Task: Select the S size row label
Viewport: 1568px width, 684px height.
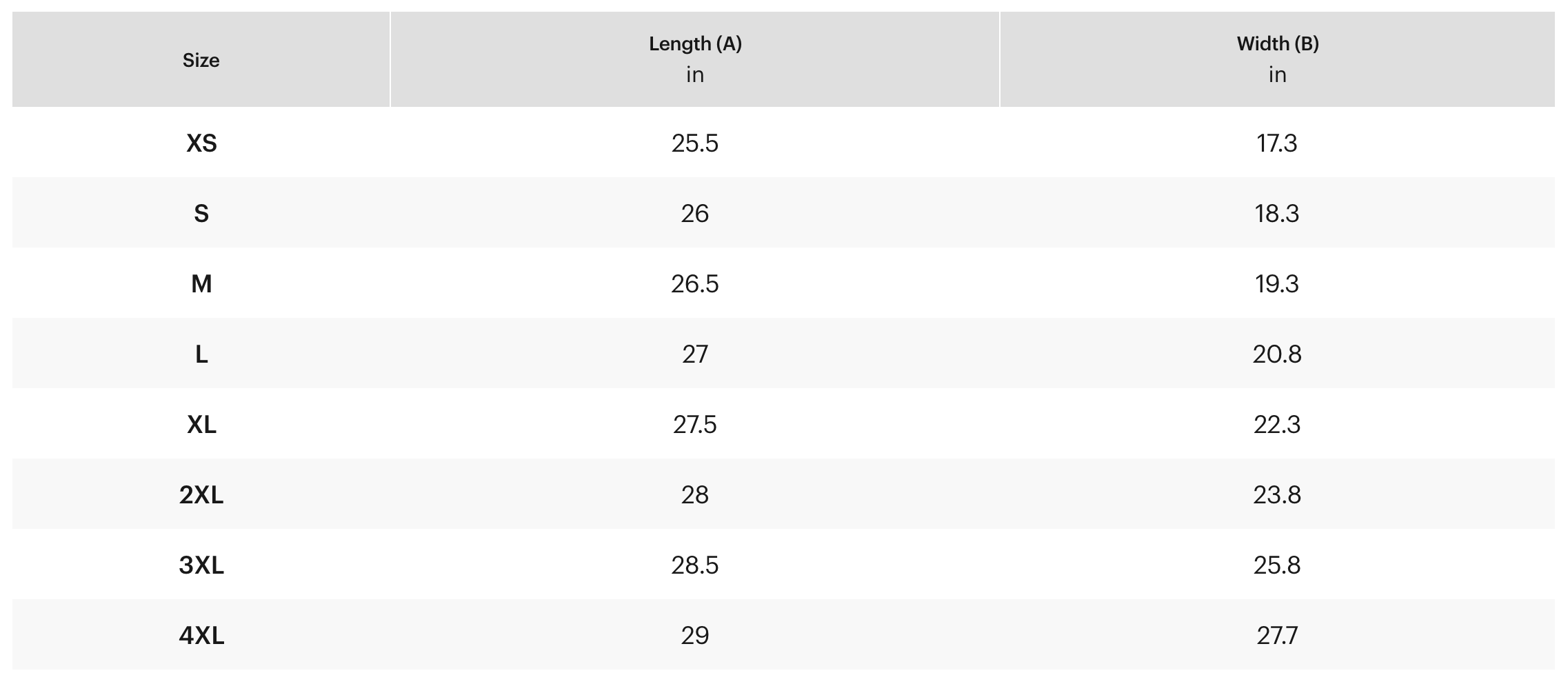Action: [x=201, y=214]
